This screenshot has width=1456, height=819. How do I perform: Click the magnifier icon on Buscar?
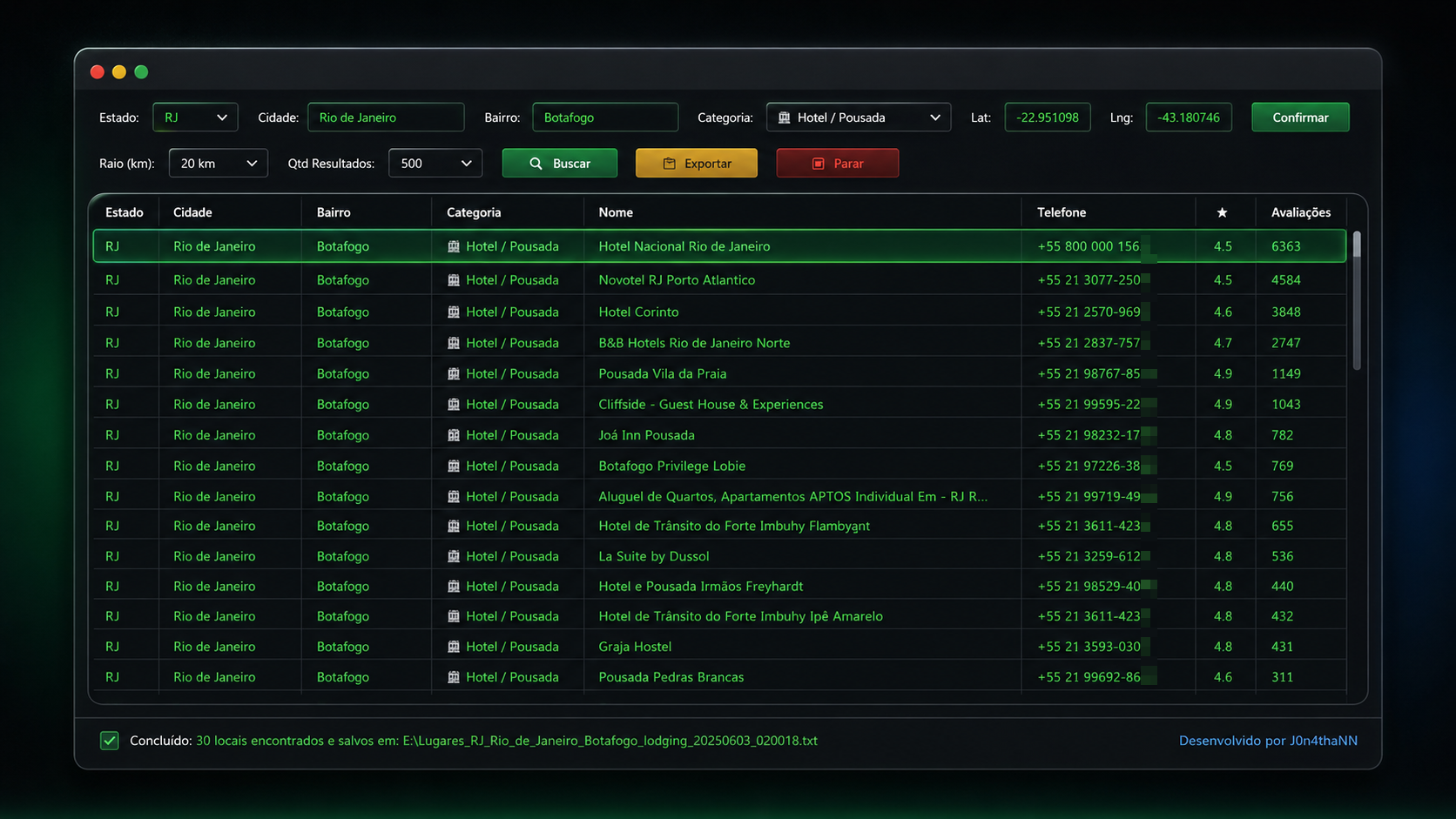(x=536, y=164)
